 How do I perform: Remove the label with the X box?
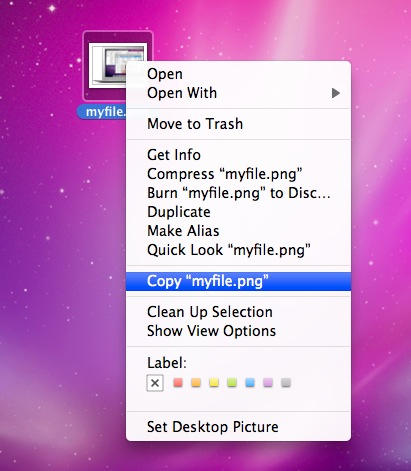coord(155,383)
